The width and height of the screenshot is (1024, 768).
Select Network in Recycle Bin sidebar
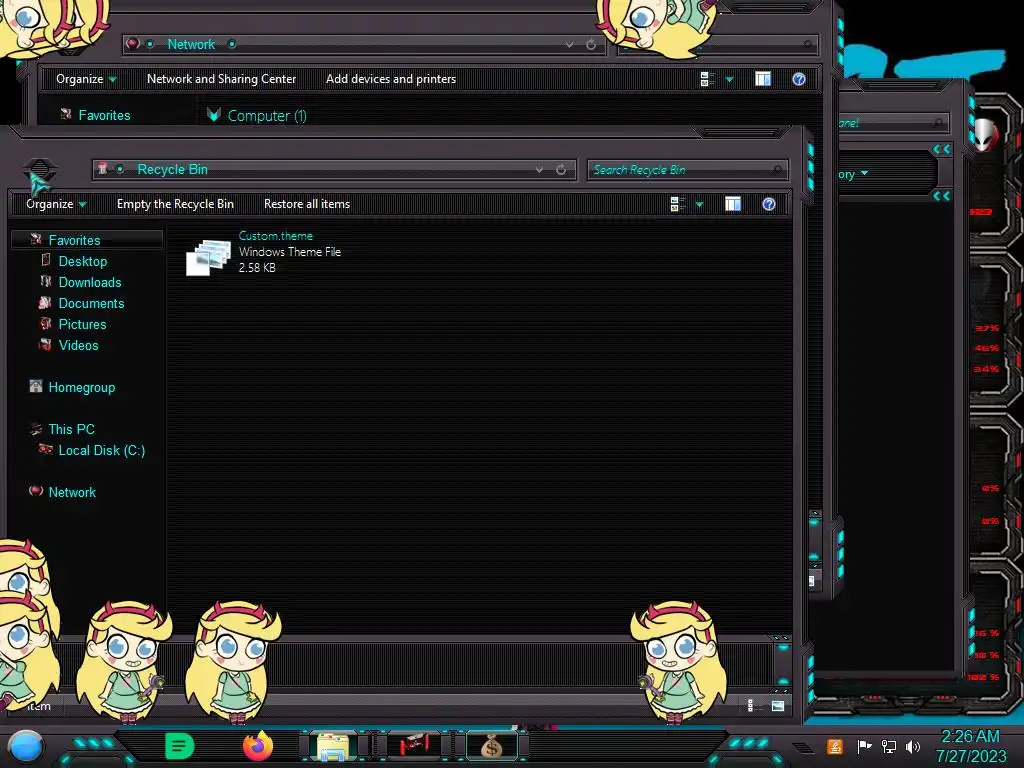72,492
